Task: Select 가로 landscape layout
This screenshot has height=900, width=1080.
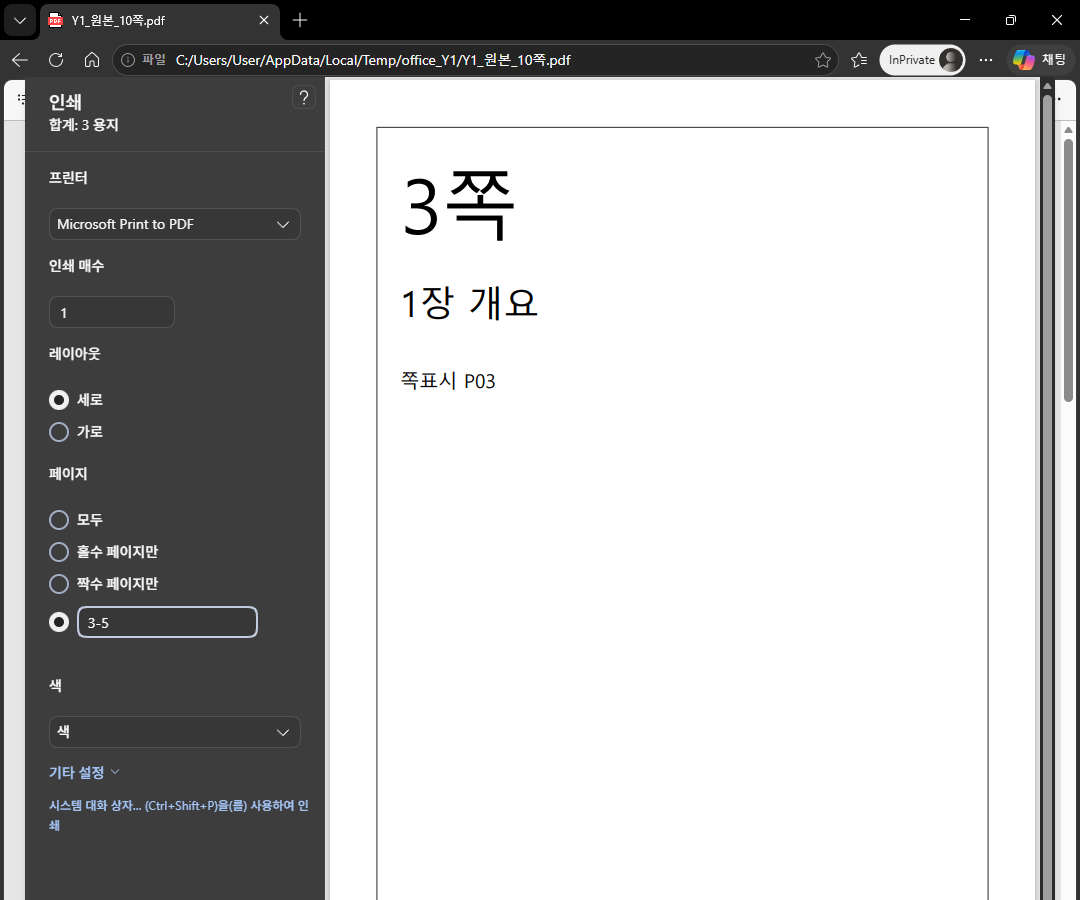Action: click(59, 432)
